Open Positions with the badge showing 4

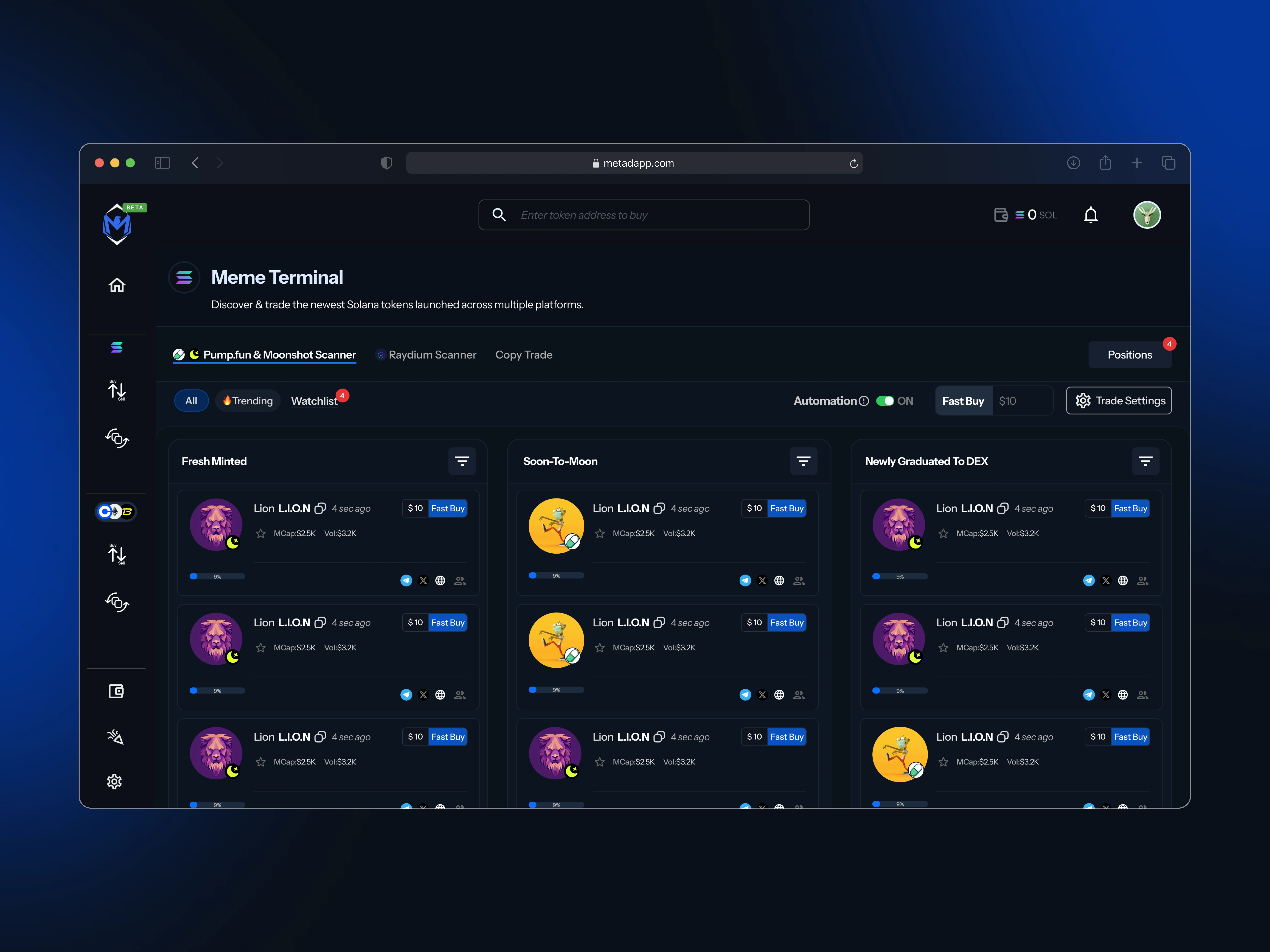tap(1130, 355)
